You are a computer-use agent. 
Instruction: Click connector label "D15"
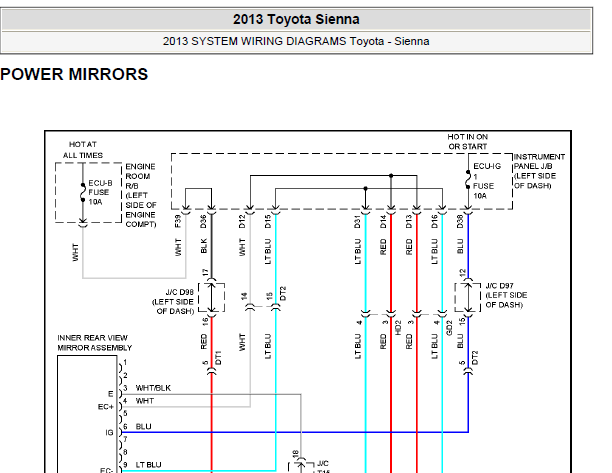click(x=268, y=221)
